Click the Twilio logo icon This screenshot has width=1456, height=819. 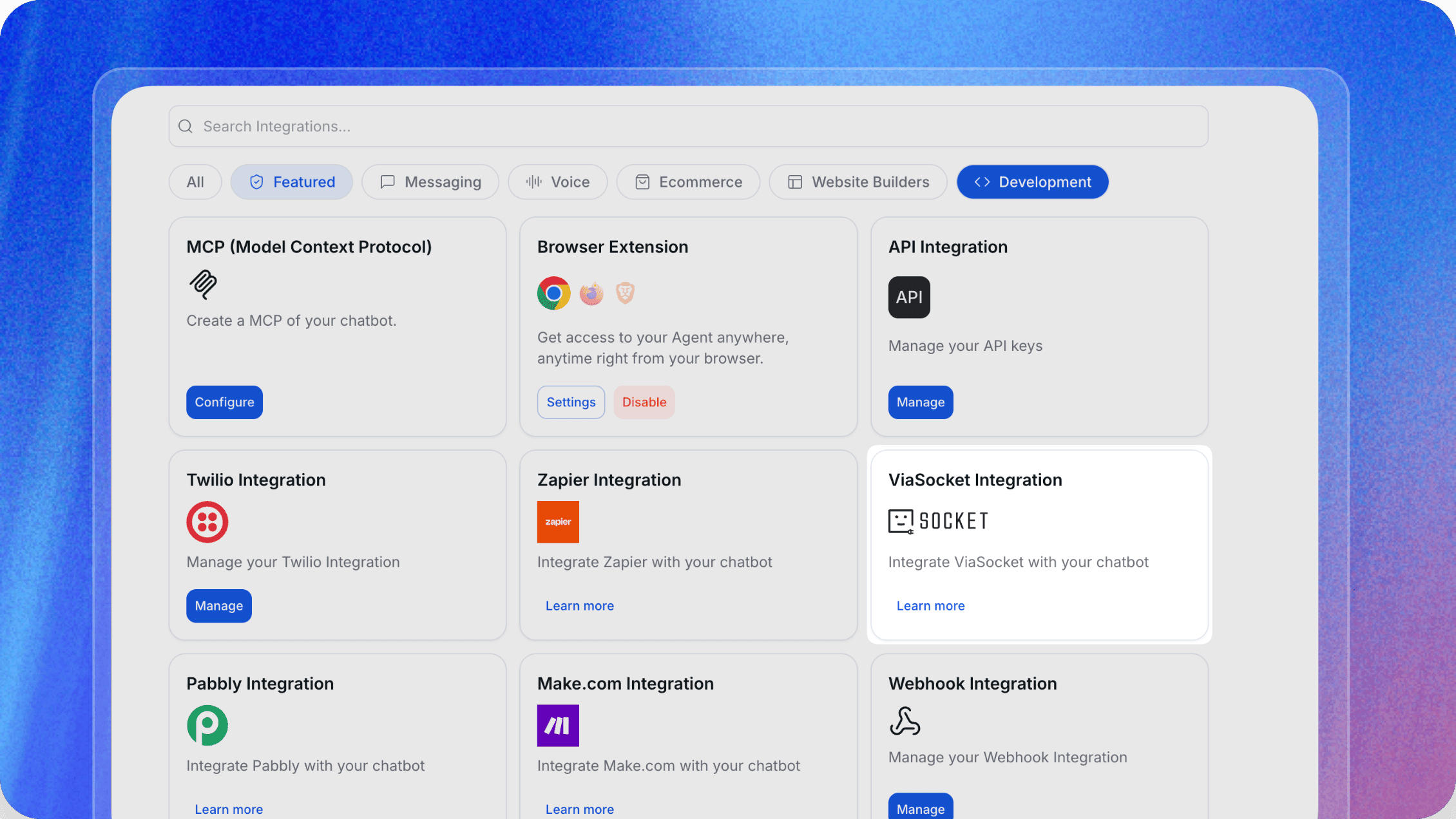pyautogui.click(x=207, y=522)
